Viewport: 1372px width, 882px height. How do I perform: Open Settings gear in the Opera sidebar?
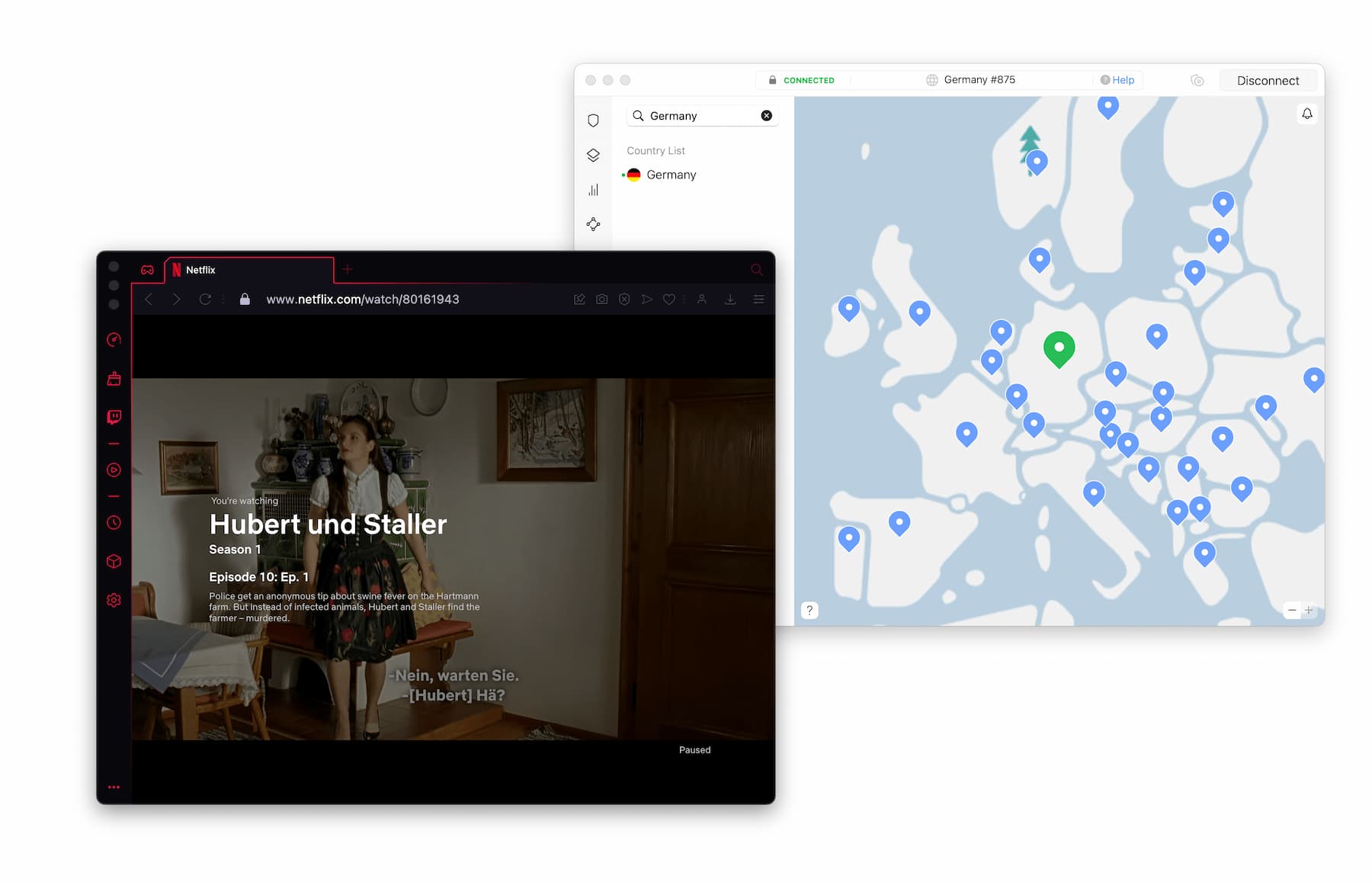pos(114,601)
